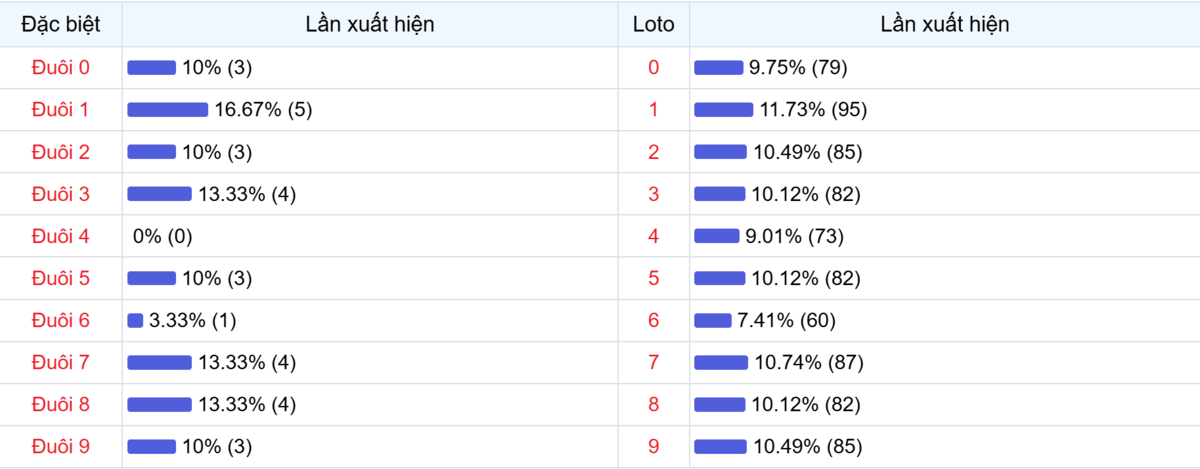Click the "Đuôi 3" label
The height and width of the screenshot is (469, 1200).
61,194
